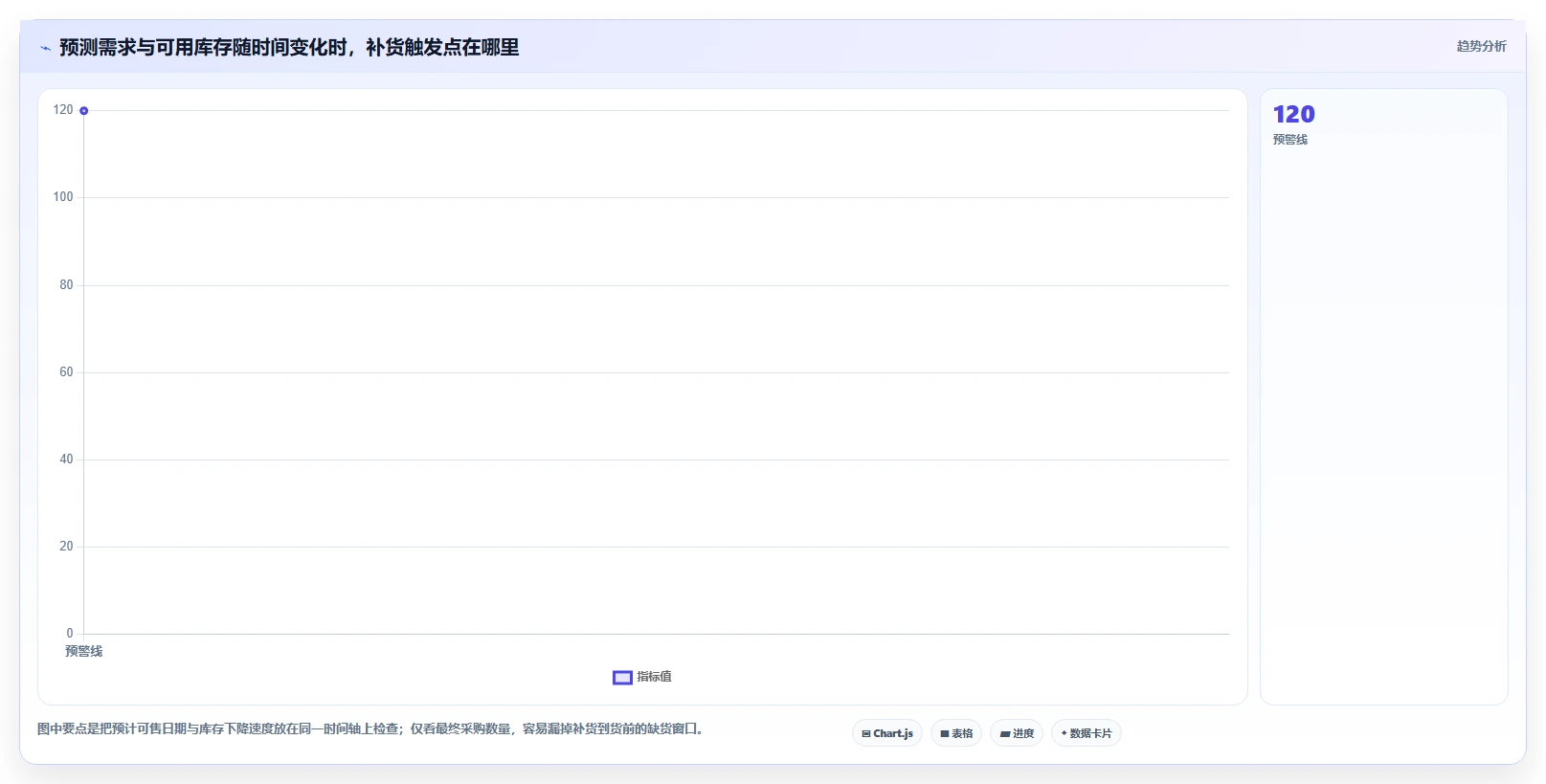Viewport: 1546px width, 784px height.
Task: Click the 预警线 x-axis label
Action: click(84, 651)
